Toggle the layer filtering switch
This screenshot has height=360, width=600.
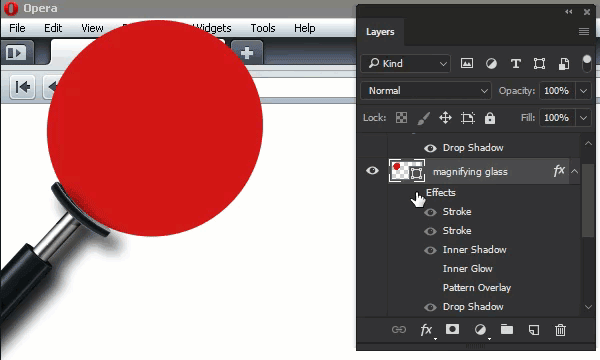(587, 64)
